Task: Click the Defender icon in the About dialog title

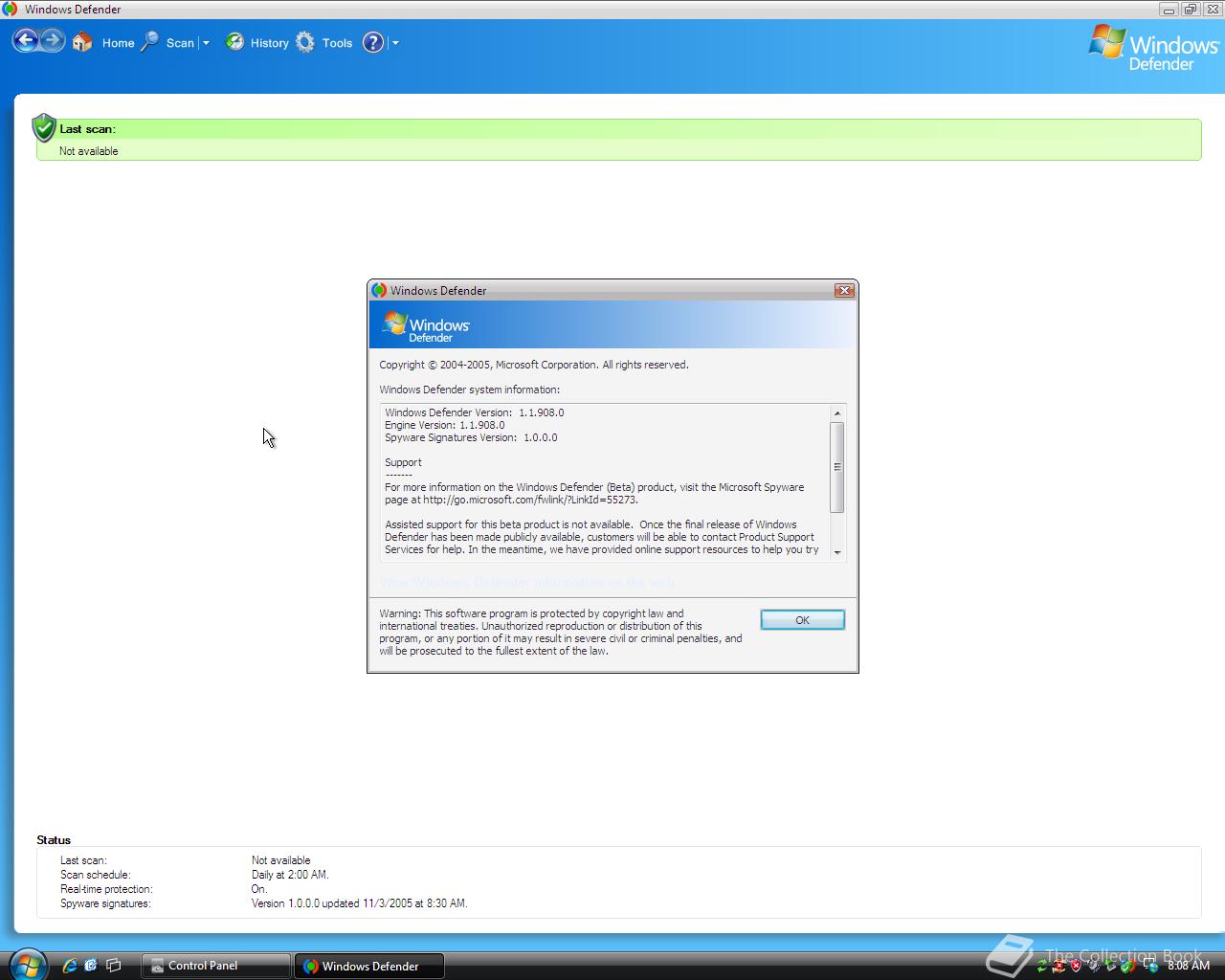Action: click(x=379, y=290)
